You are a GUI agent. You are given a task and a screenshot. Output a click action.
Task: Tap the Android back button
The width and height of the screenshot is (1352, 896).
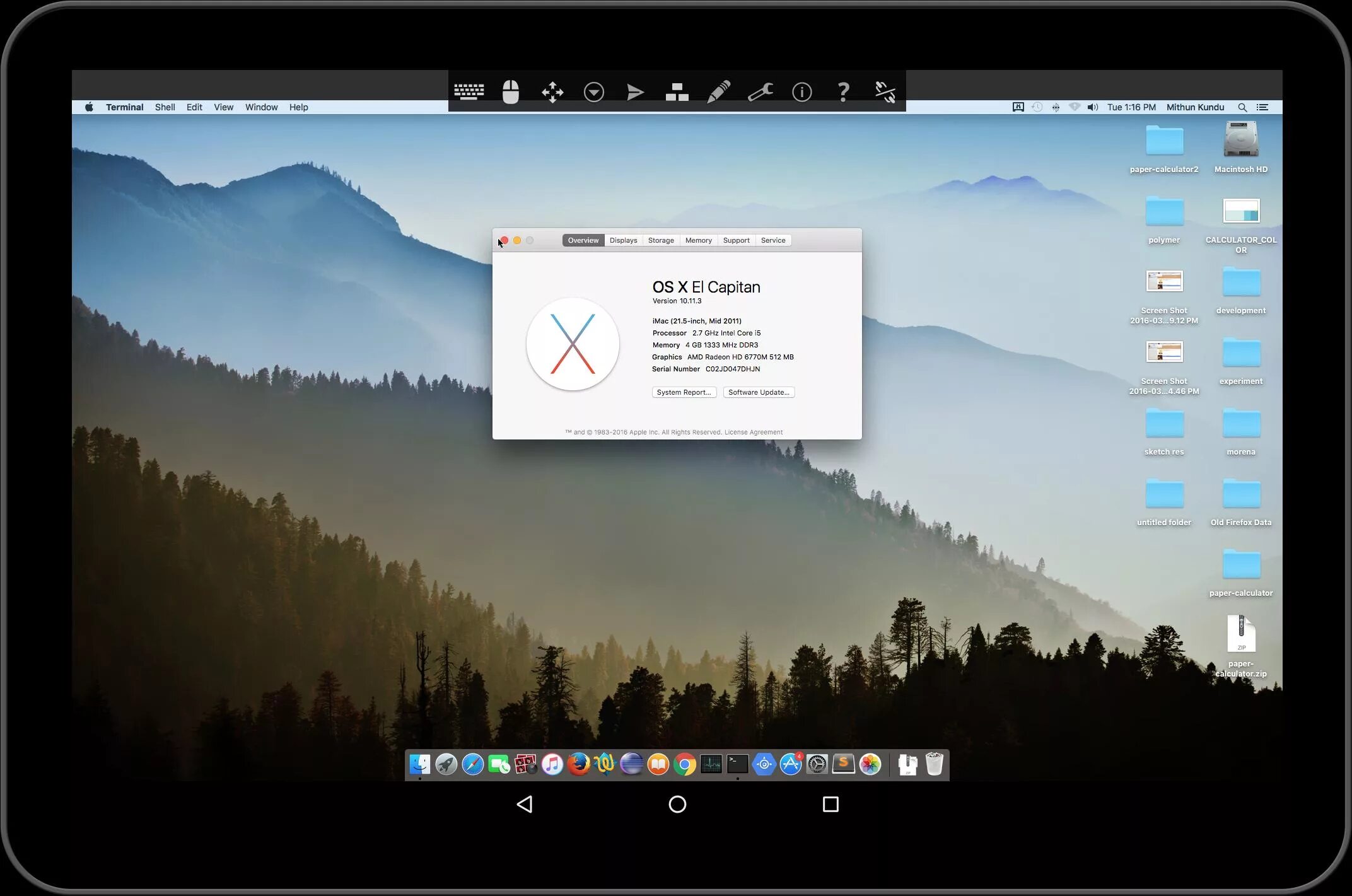(x=525, y=804)
